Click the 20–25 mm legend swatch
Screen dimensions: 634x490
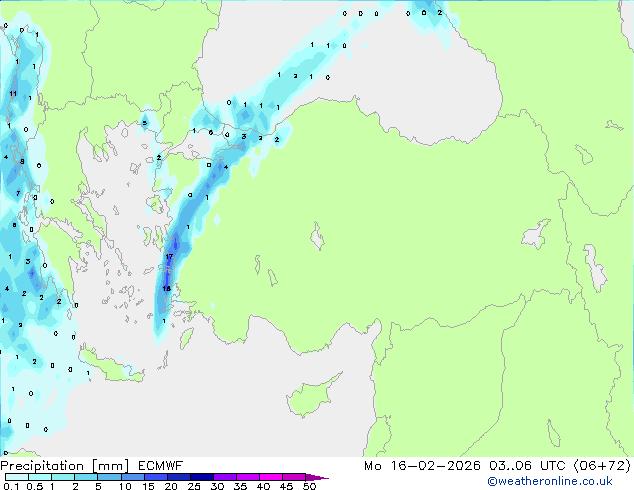[x=178, y=477]
